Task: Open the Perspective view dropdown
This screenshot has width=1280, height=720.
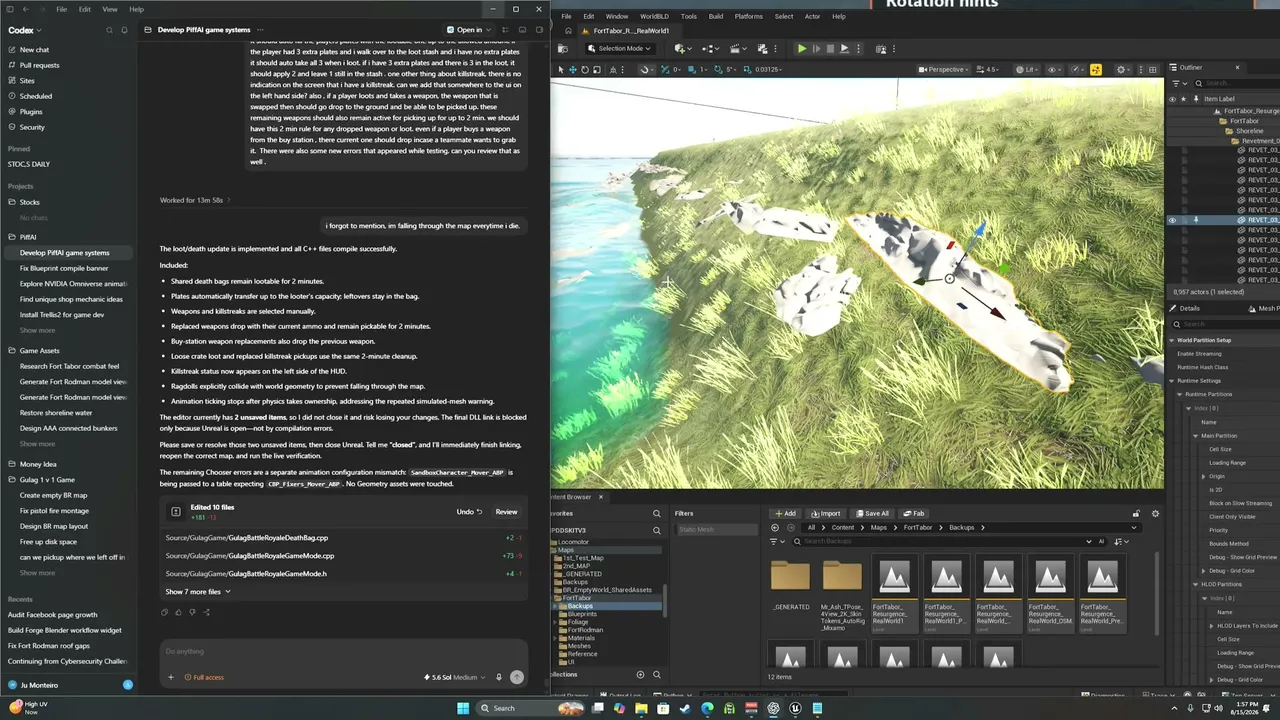Action: 943,70
